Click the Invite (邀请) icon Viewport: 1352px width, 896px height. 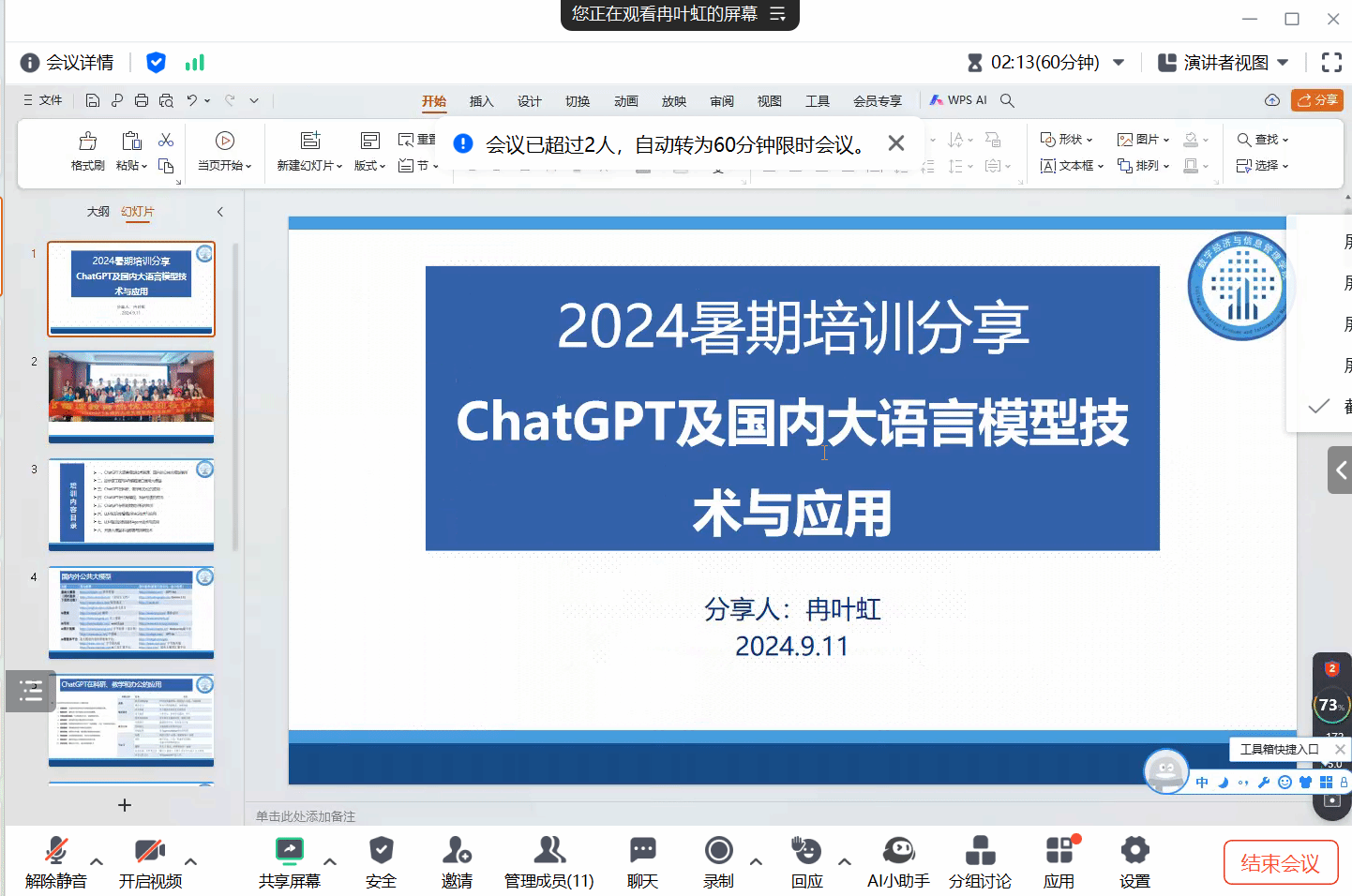457,851
